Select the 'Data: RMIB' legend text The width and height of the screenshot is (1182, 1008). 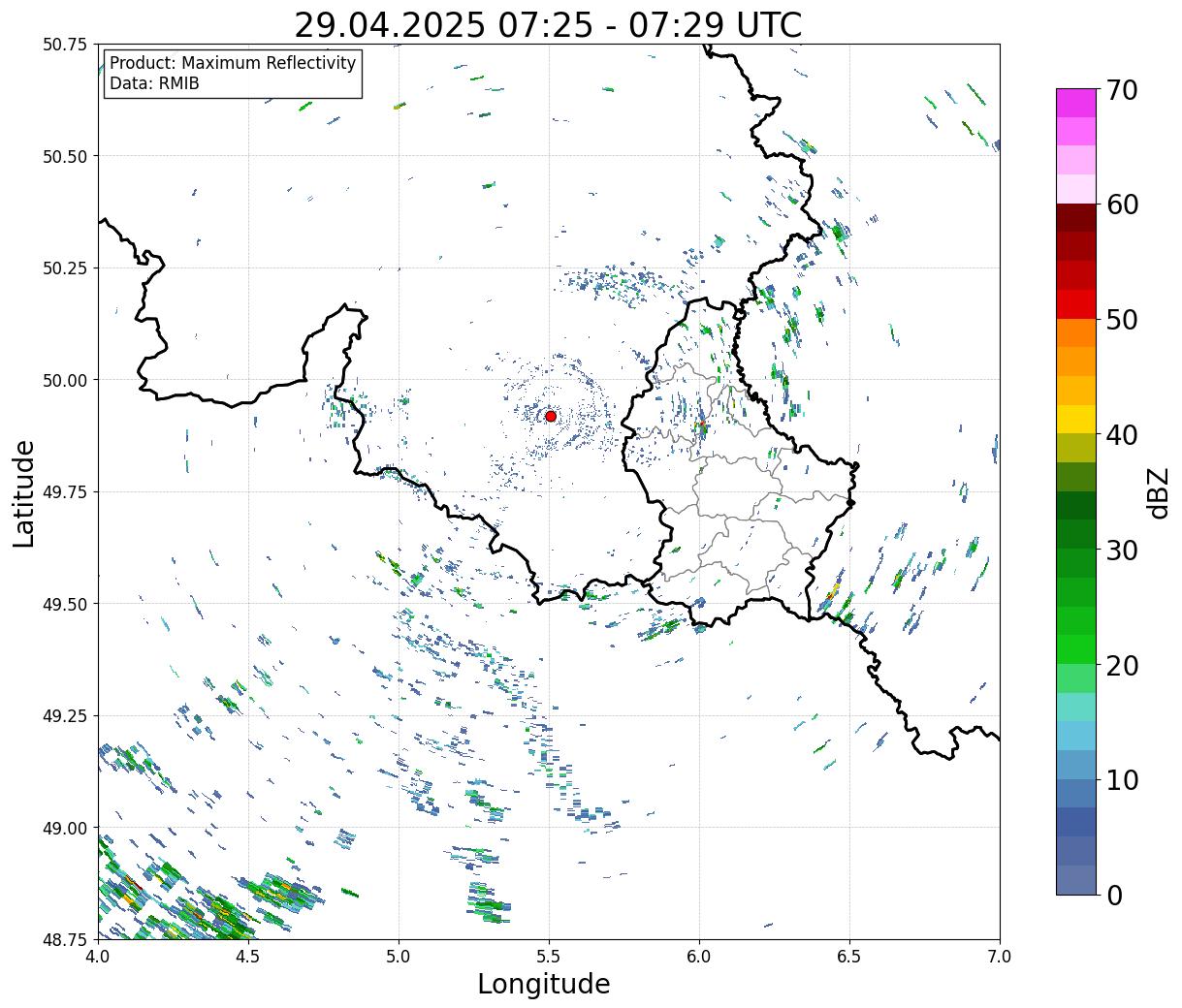coord(154,83)
